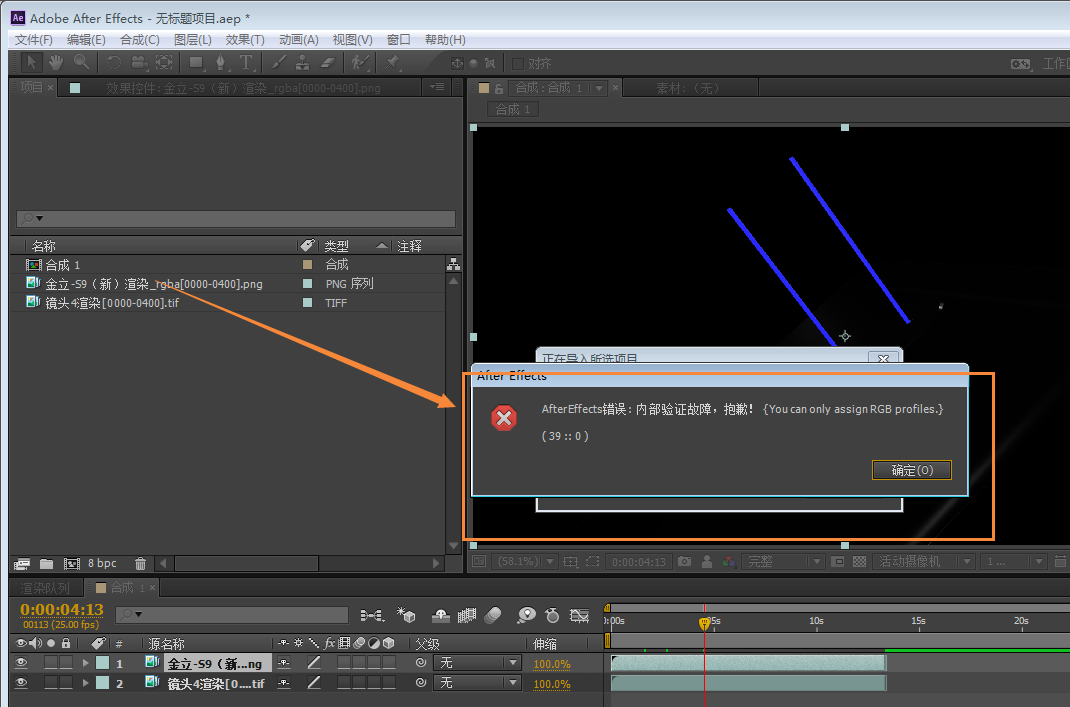
Task: Toggle the quality switch for layer 1
Action: point(314,663)
